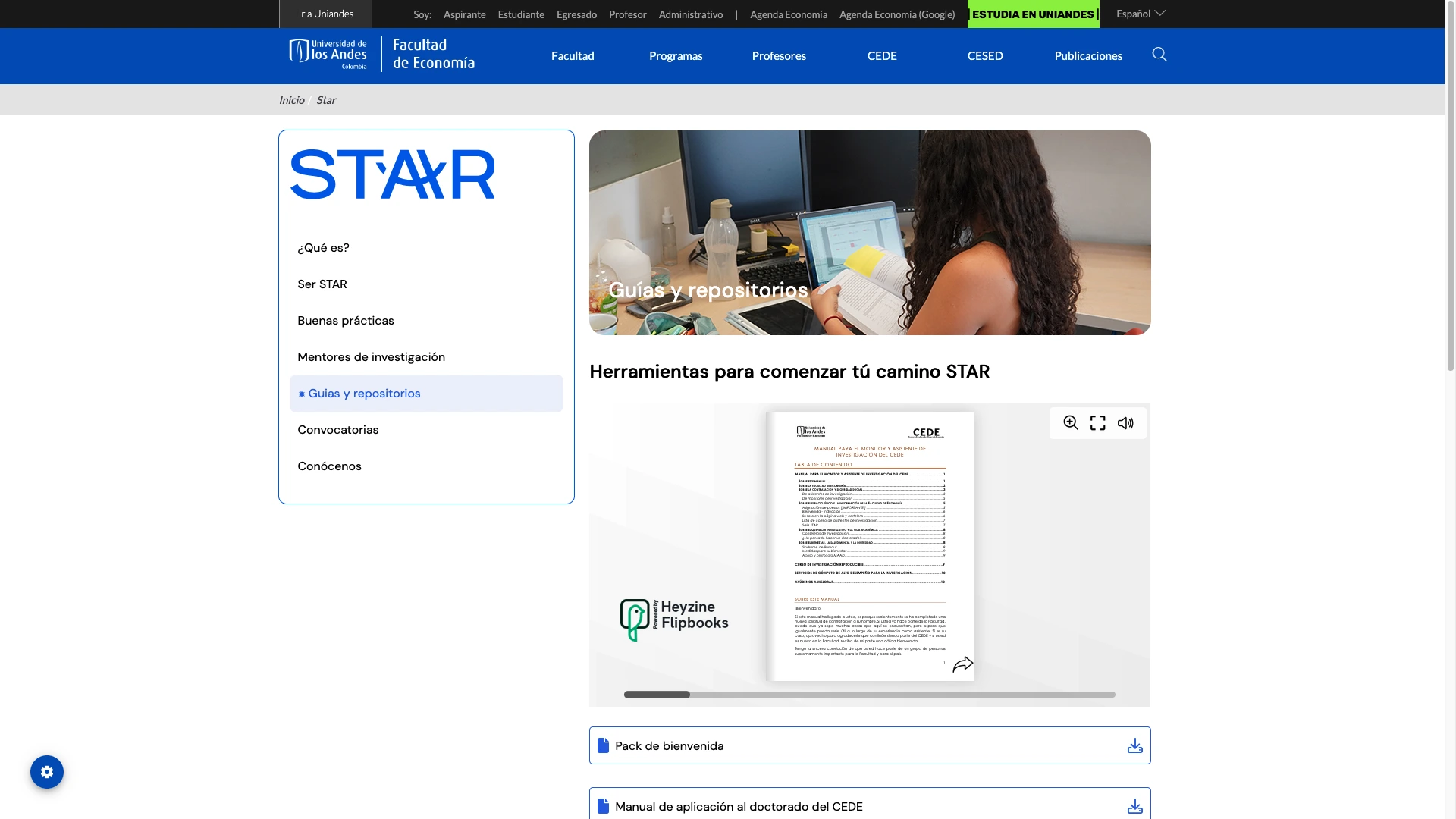Click the Universidad de los Andes logo
Viewport: 1456px width, 819px height.
(328, 55)
